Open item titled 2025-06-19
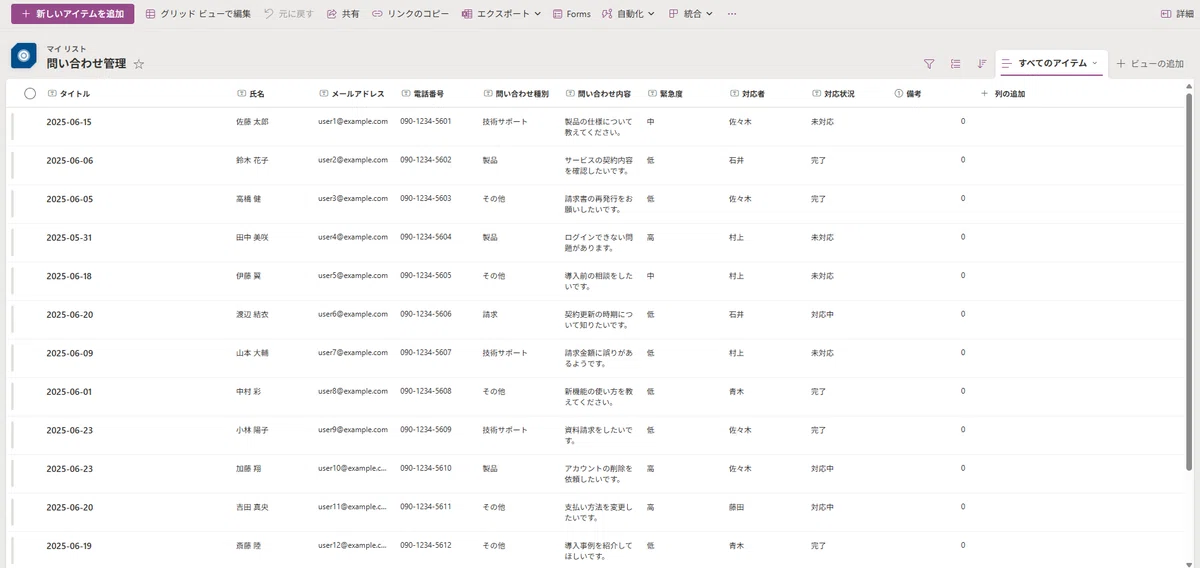Screen dimensions: 1200x568 click(69, 546)
